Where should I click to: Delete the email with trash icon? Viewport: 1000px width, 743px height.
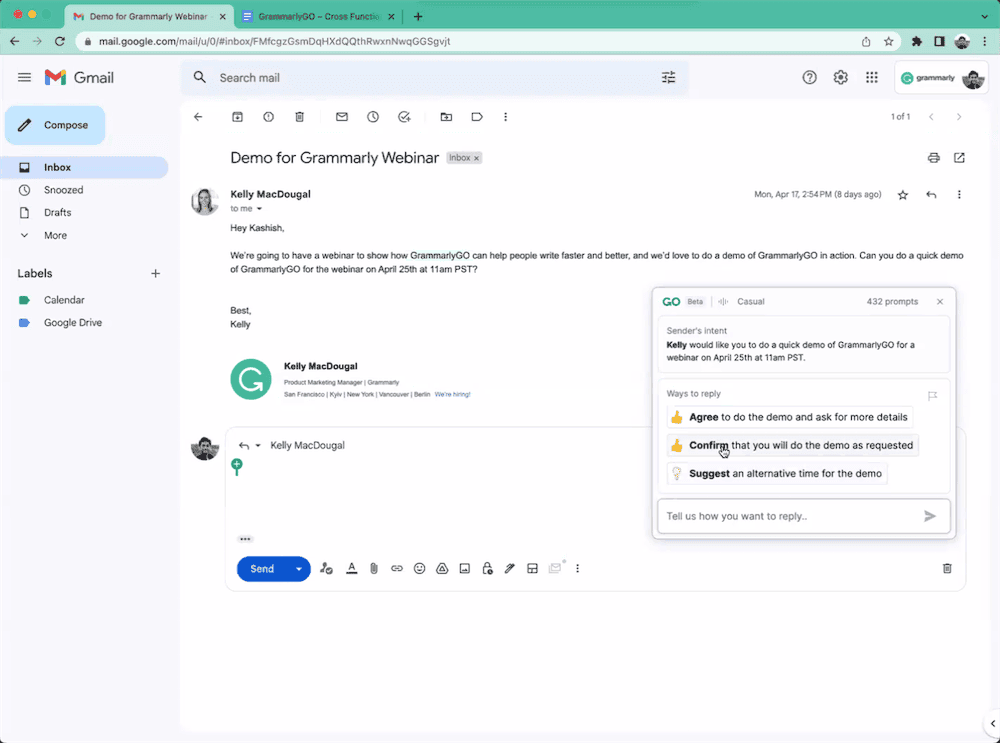tap(299, 117)
